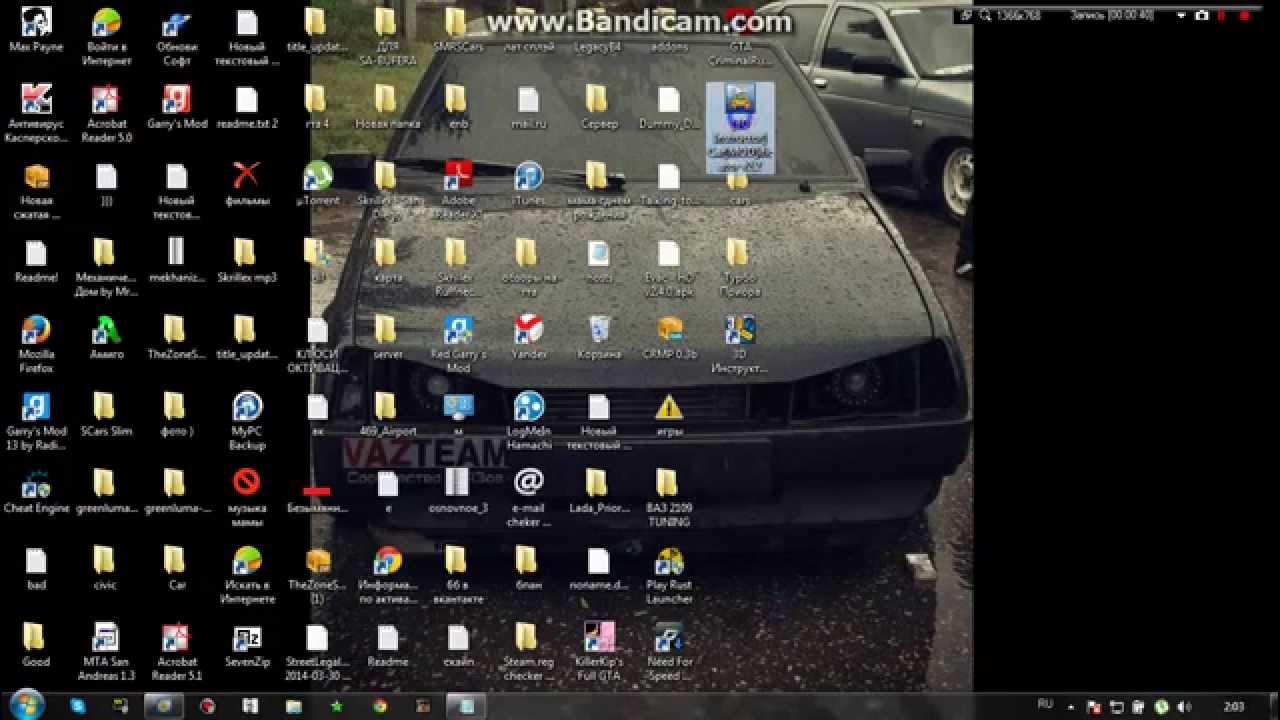
Task: Launch Mozilla Firefox from the desktop
Action: (36, 344)
